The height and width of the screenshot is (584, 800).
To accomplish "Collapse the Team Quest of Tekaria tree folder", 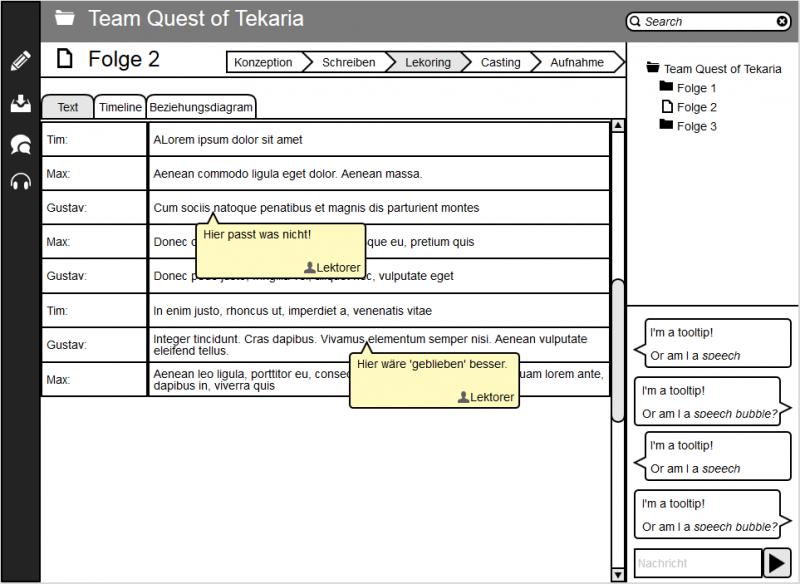I will [x=653, y=69].
